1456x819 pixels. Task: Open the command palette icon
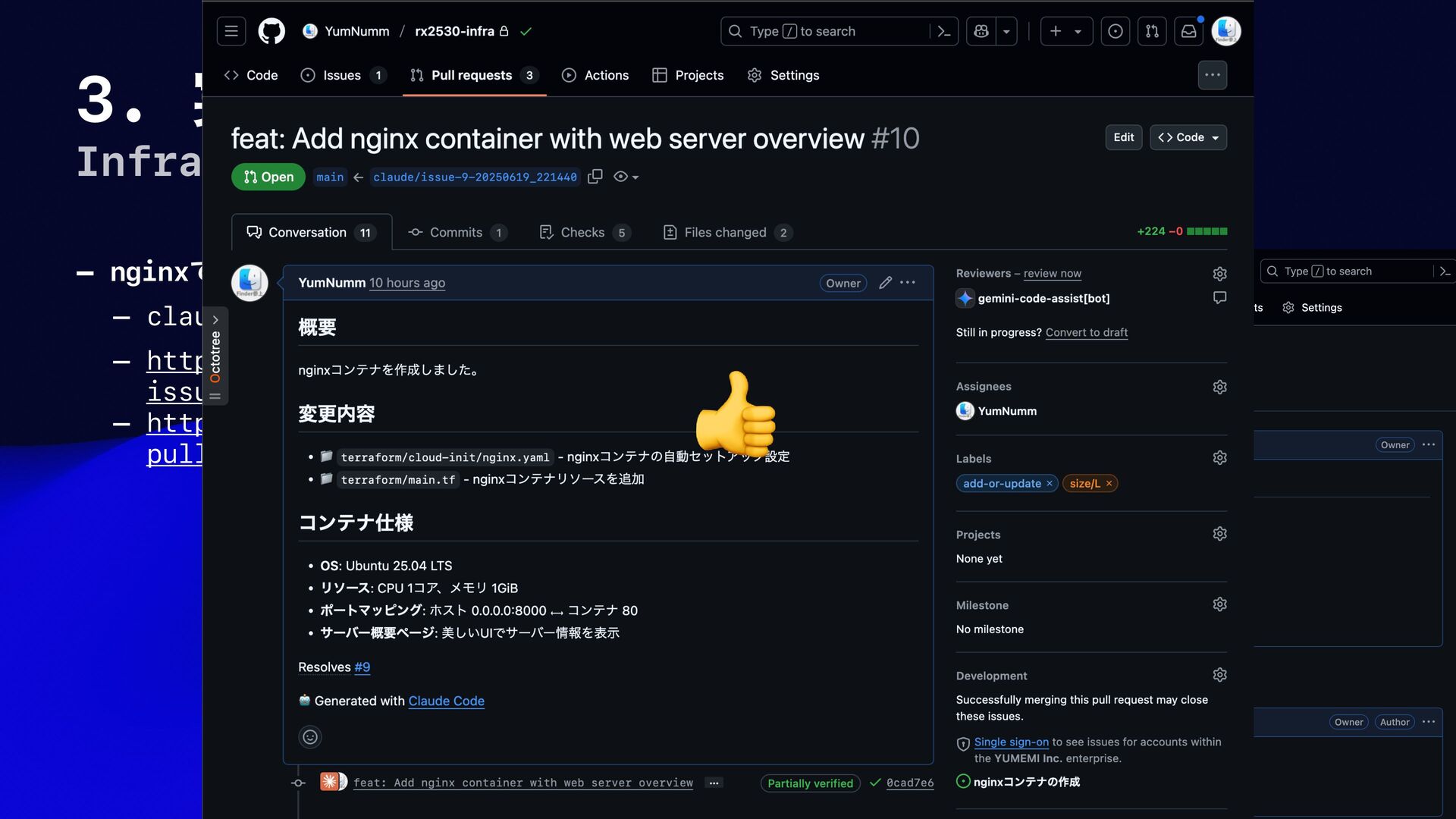943,31
